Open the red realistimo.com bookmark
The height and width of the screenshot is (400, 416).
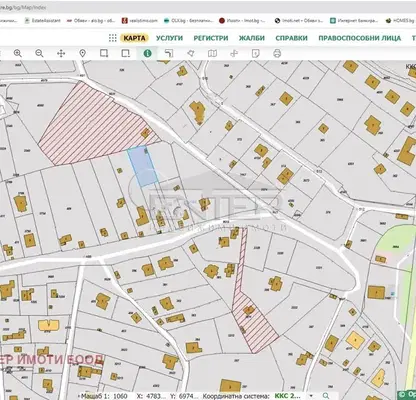coord(140,21)
